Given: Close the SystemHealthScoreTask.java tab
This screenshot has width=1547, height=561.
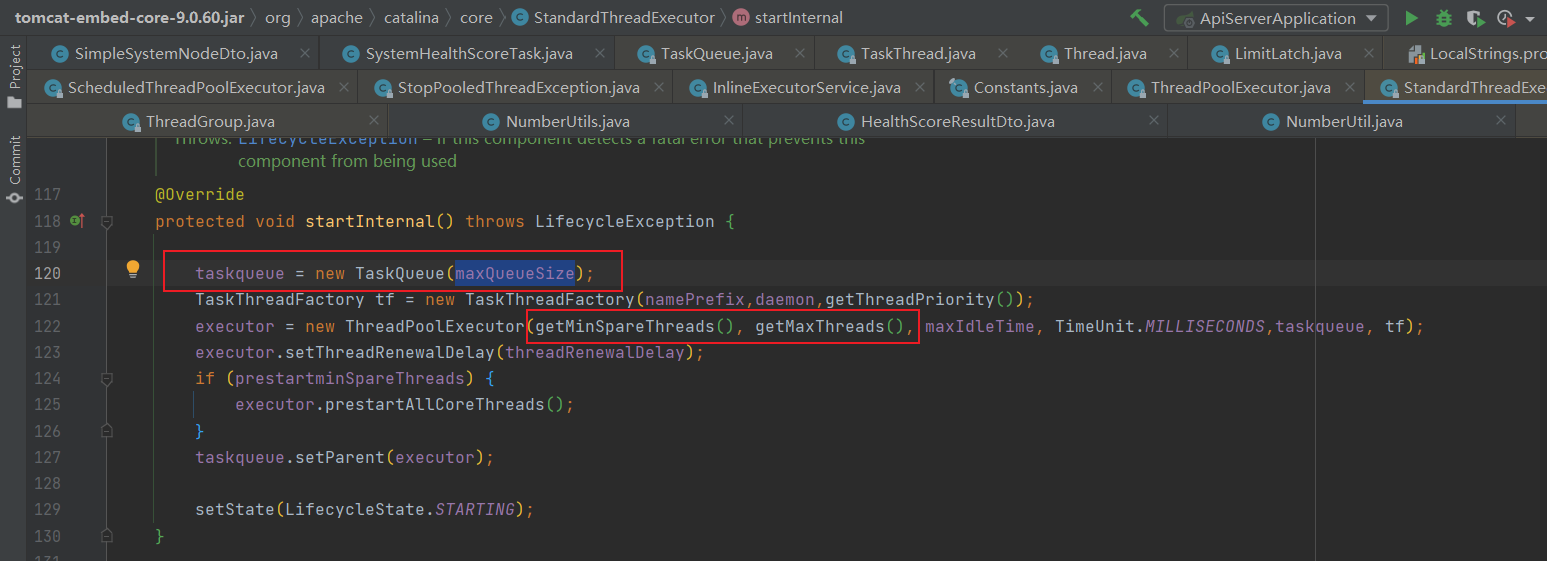Looking at the screenshot, I should 599,54.
